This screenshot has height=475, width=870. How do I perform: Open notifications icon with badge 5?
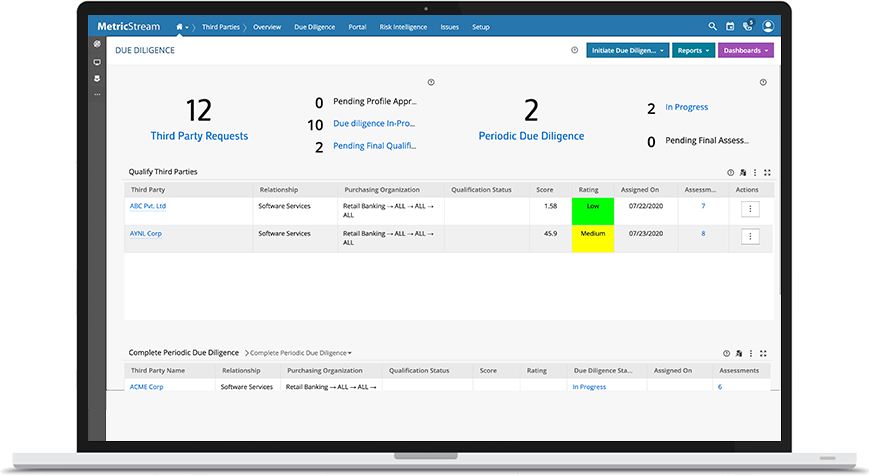(x=748, y=26)
